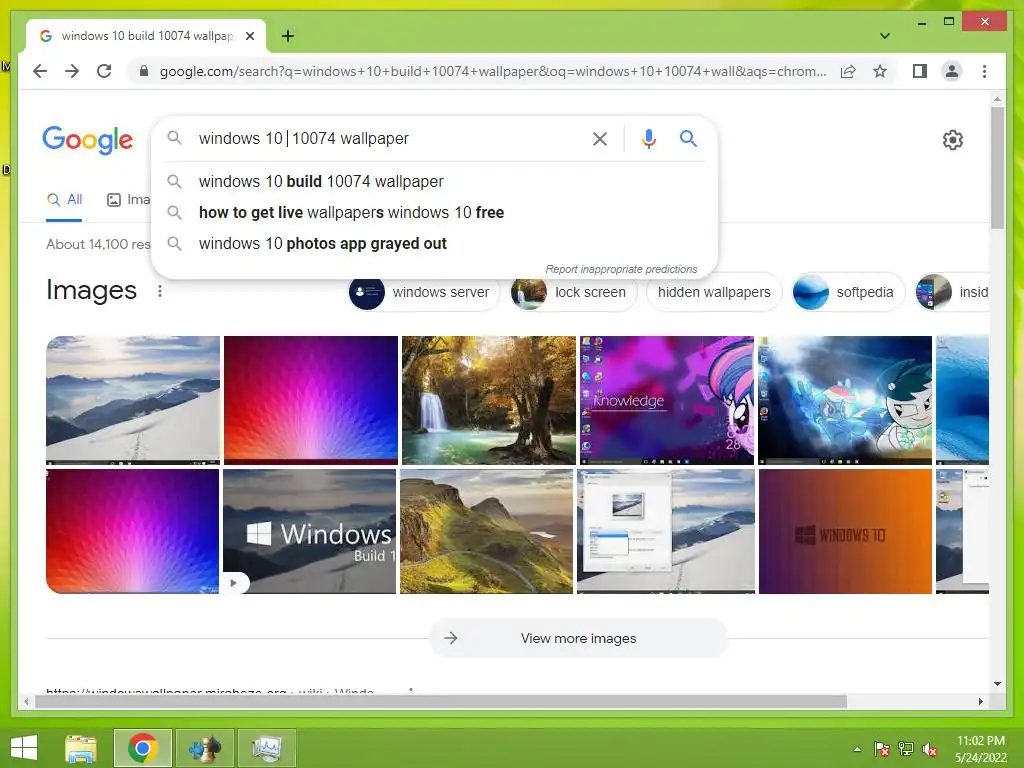Open the pony 'knowledge' desktop thumbnail
The image size is (1024, 768).
[x=667, y=400]
